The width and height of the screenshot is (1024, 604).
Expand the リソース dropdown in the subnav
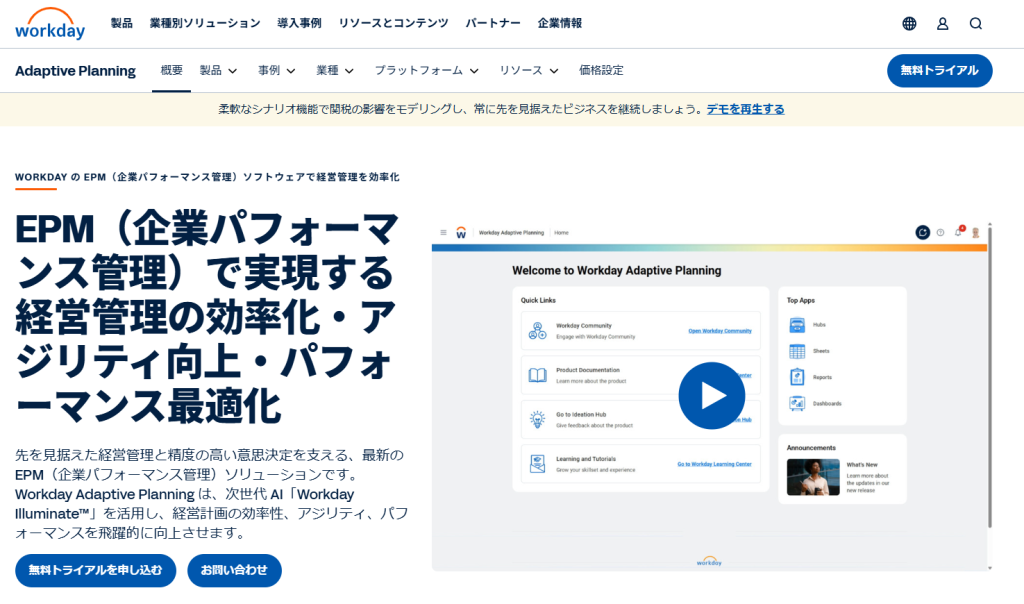[528, 71]
